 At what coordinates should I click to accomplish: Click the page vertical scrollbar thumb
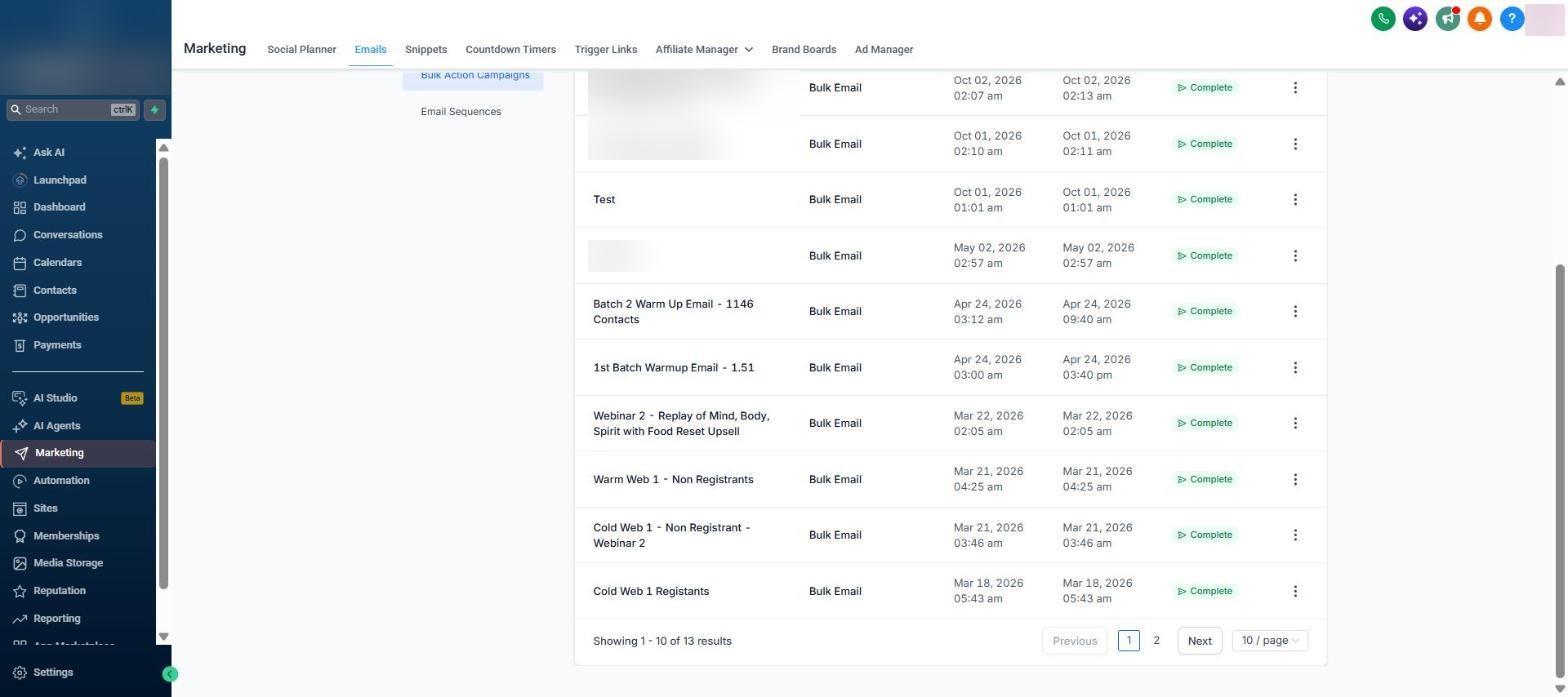click(1560, 470)
